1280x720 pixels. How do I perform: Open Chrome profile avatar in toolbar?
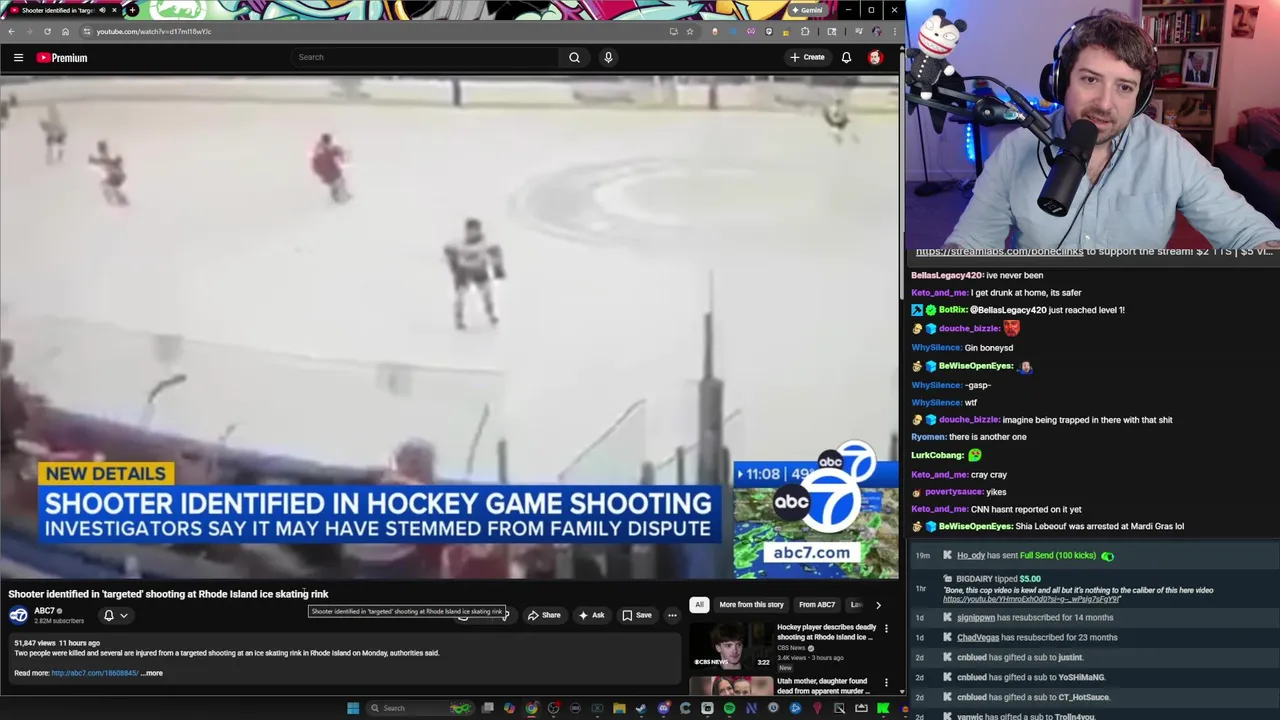click(876, 31)
